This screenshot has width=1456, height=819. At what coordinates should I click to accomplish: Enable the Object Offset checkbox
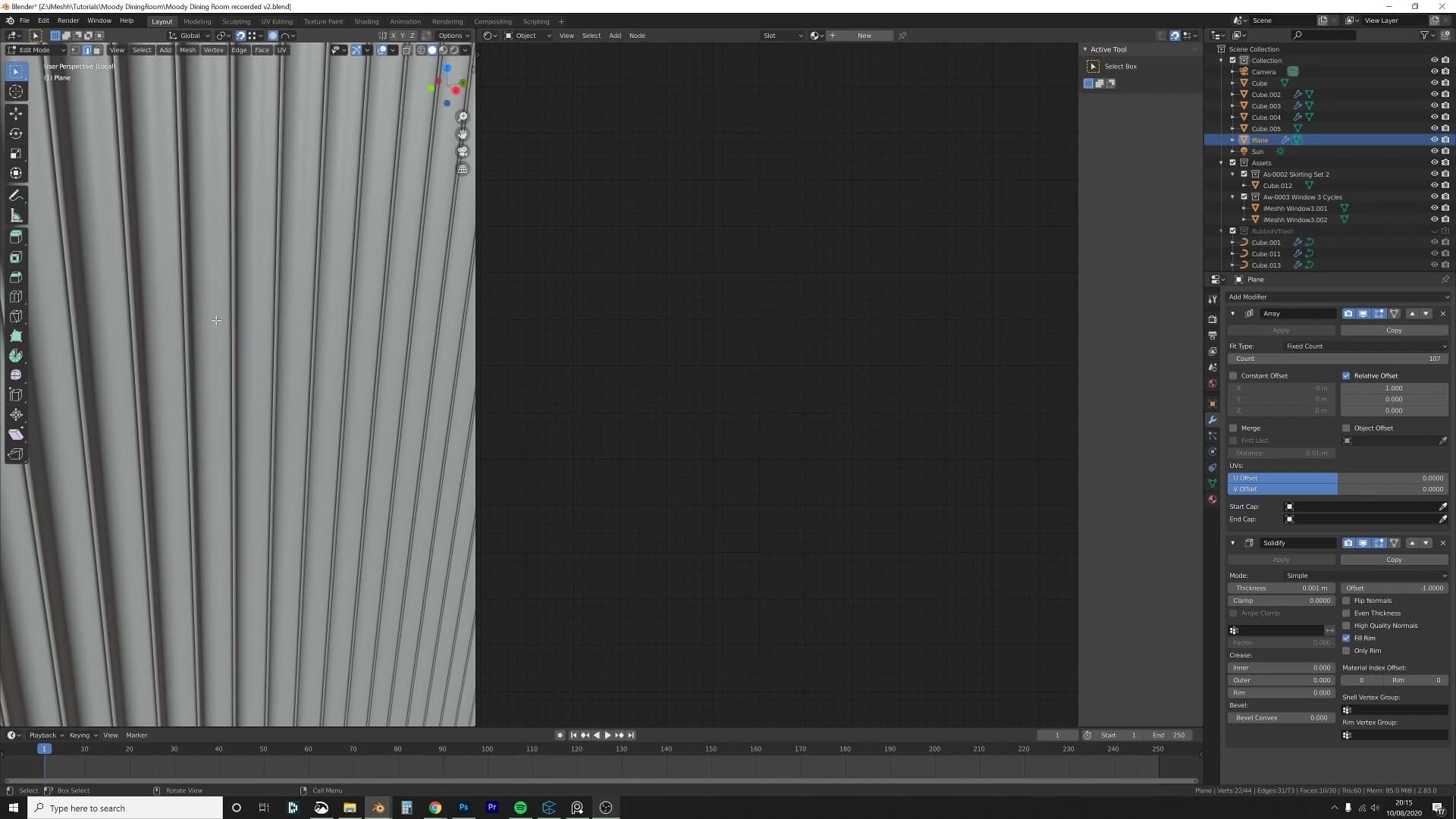(1346, 428)
